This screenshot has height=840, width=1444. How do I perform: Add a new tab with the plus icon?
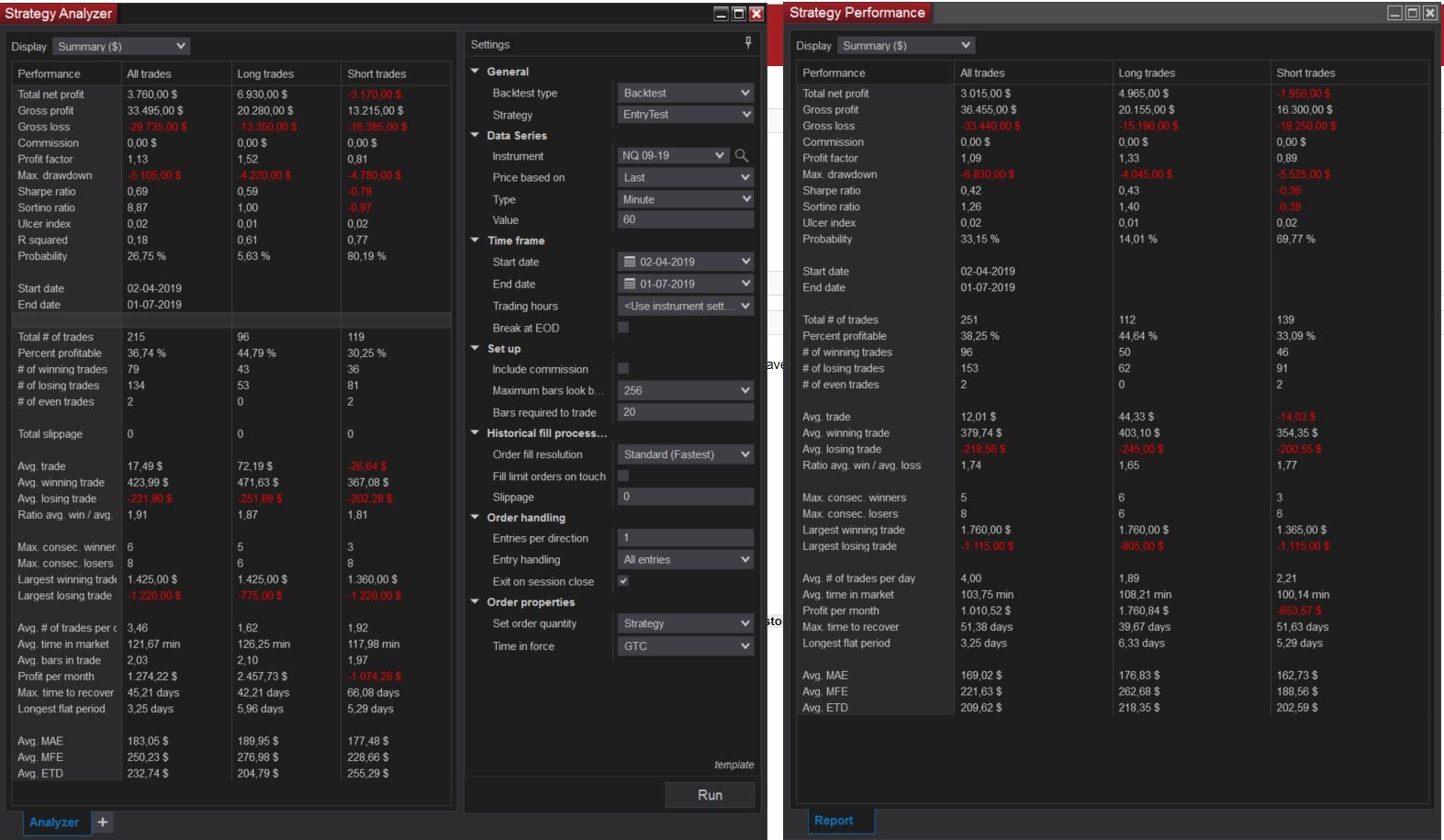coord(103,823)
